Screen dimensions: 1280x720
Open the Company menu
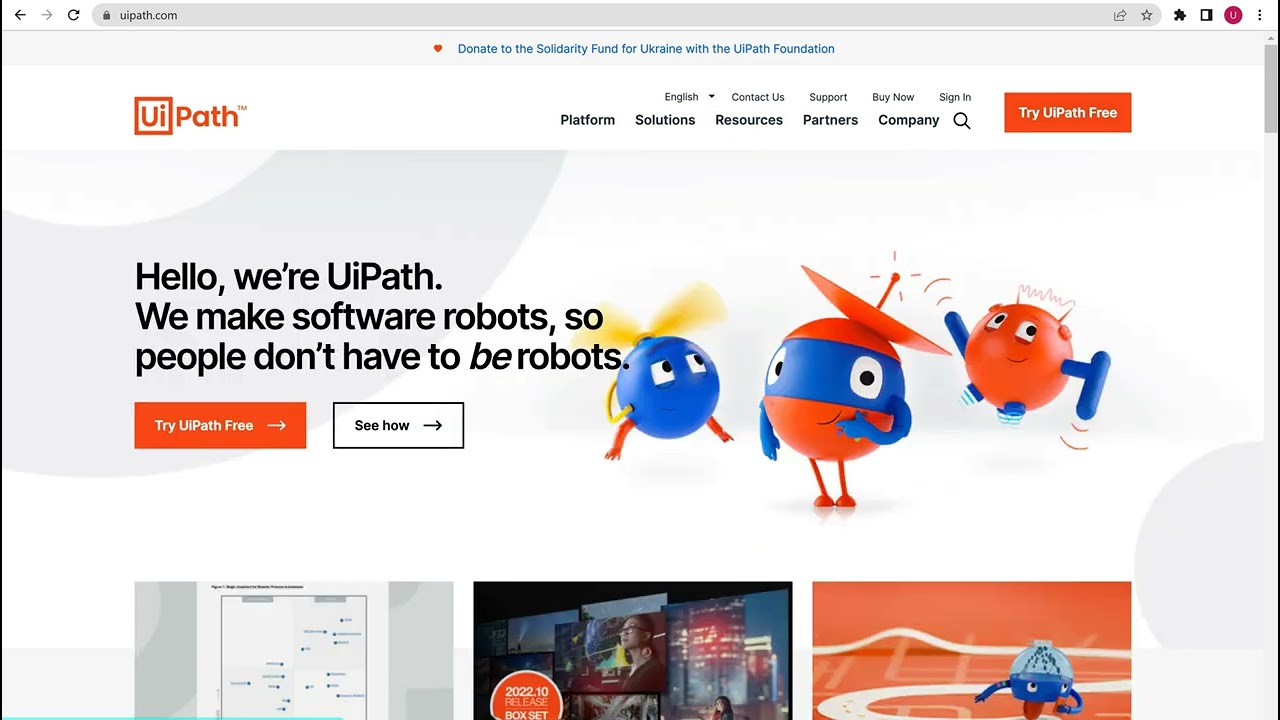click(909, 120)
